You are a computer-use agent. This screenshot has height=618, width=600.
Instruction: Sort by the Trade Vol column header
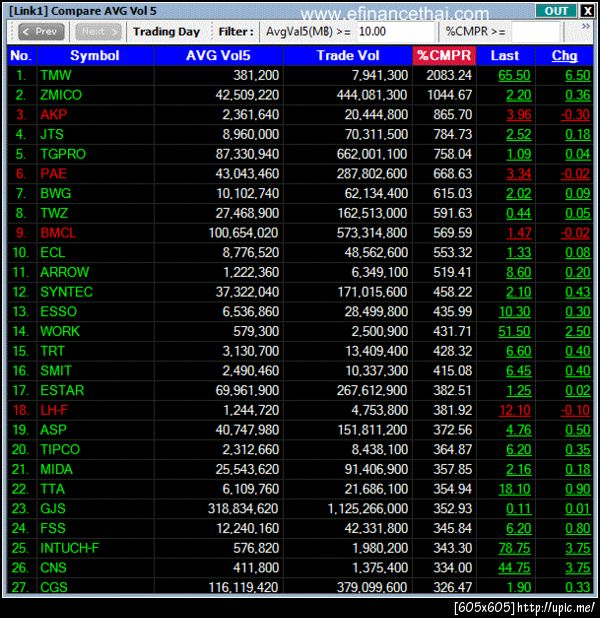point(348,56)
